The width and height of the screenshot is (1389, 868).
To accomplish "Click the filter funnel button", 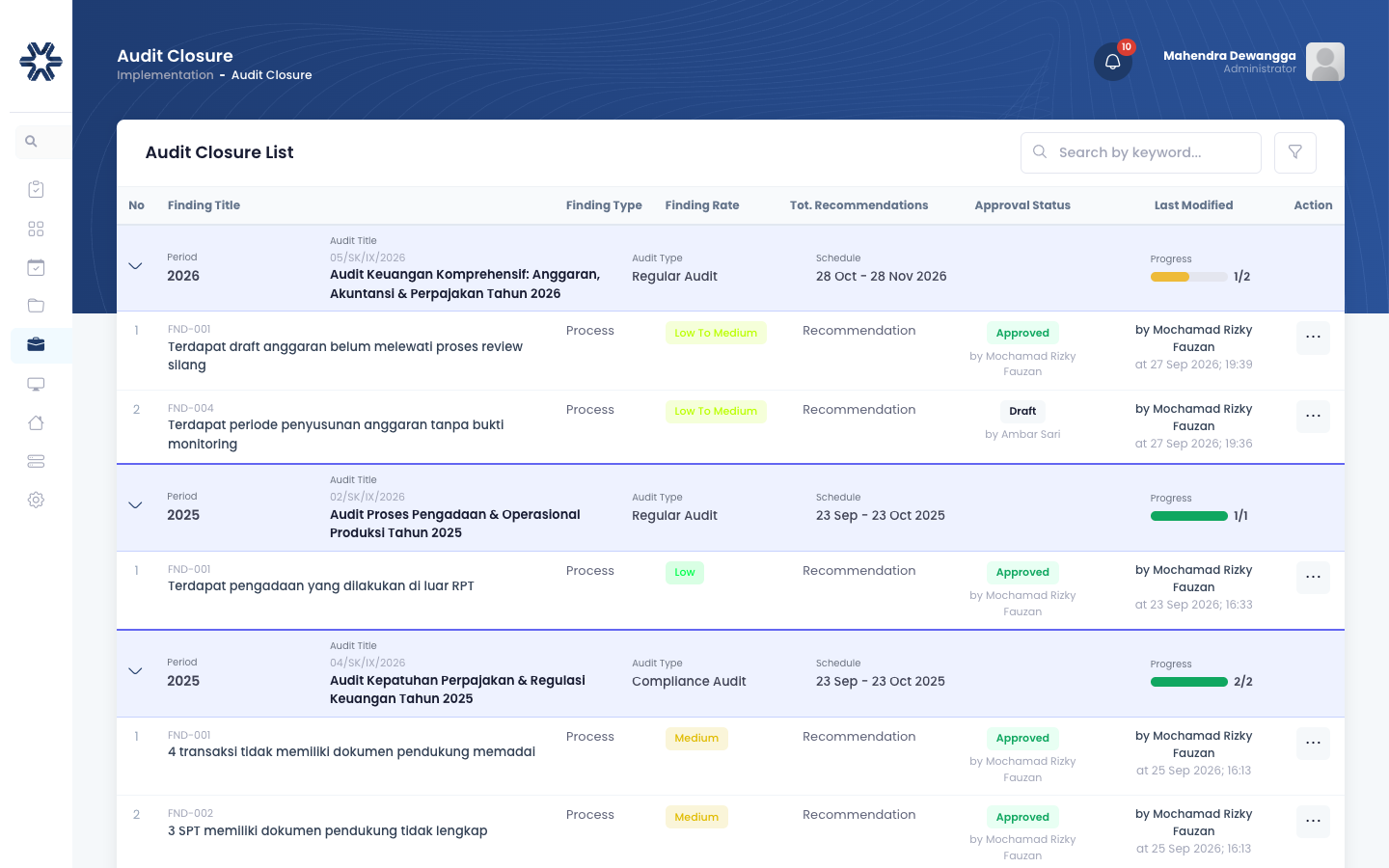I will pos(1295,152).
